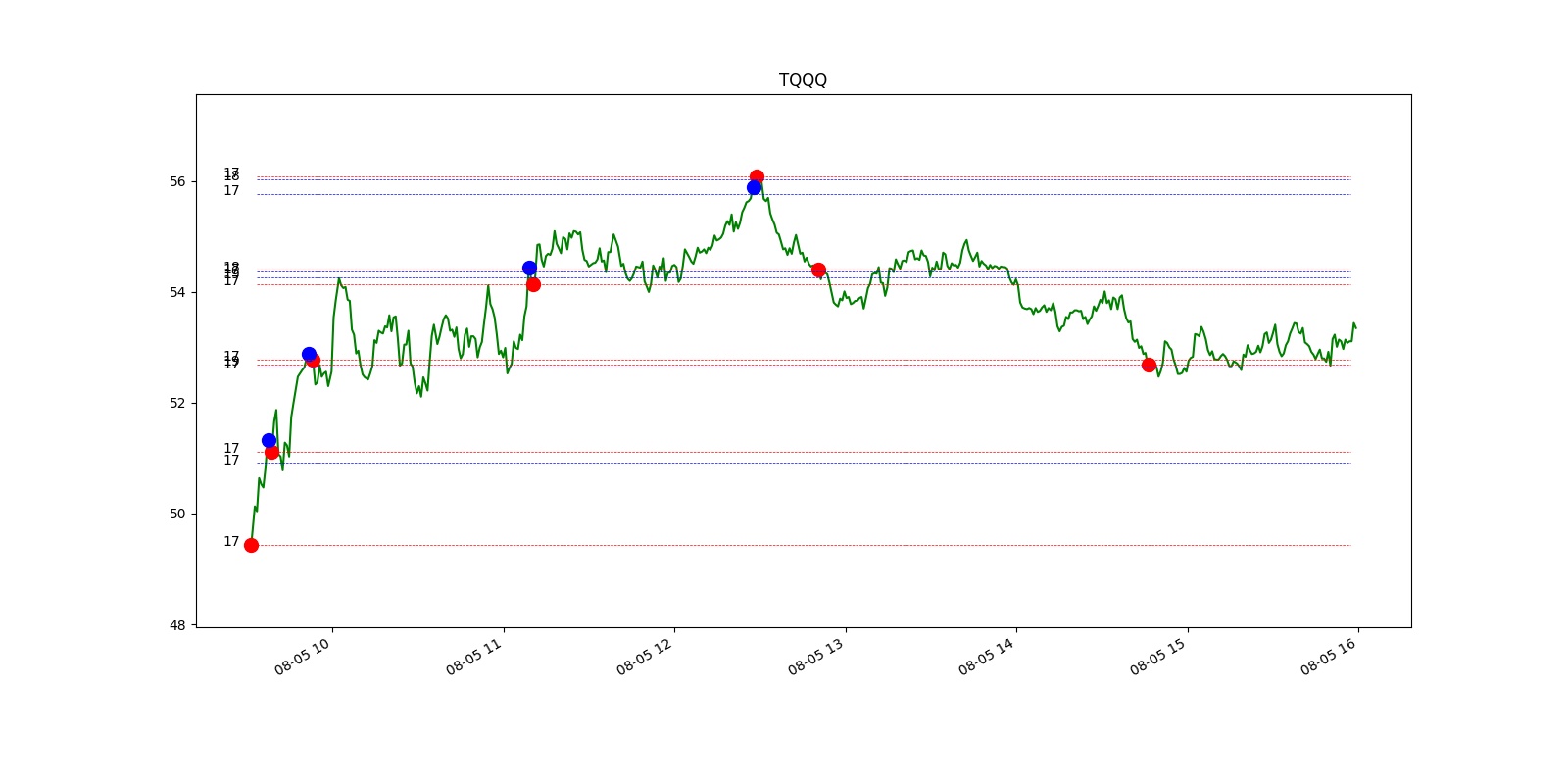Pick the red marker just before 08-05 15
Image resolution: width=1568 pixels, height=784 pixels.
[1149, 365]
